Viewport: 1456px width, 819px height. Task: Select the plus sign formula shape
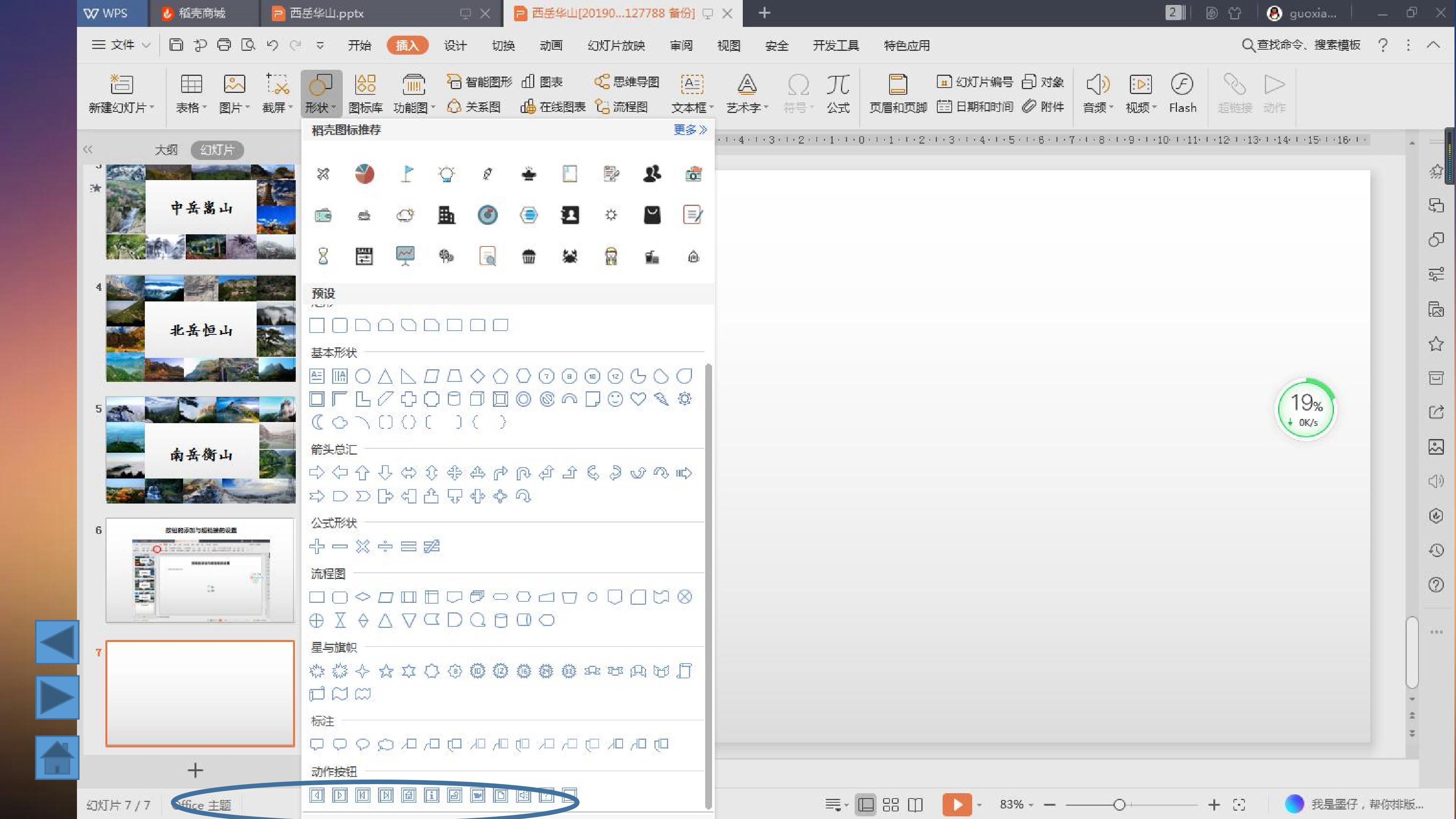pyautogui.click(x=317, y=546)
